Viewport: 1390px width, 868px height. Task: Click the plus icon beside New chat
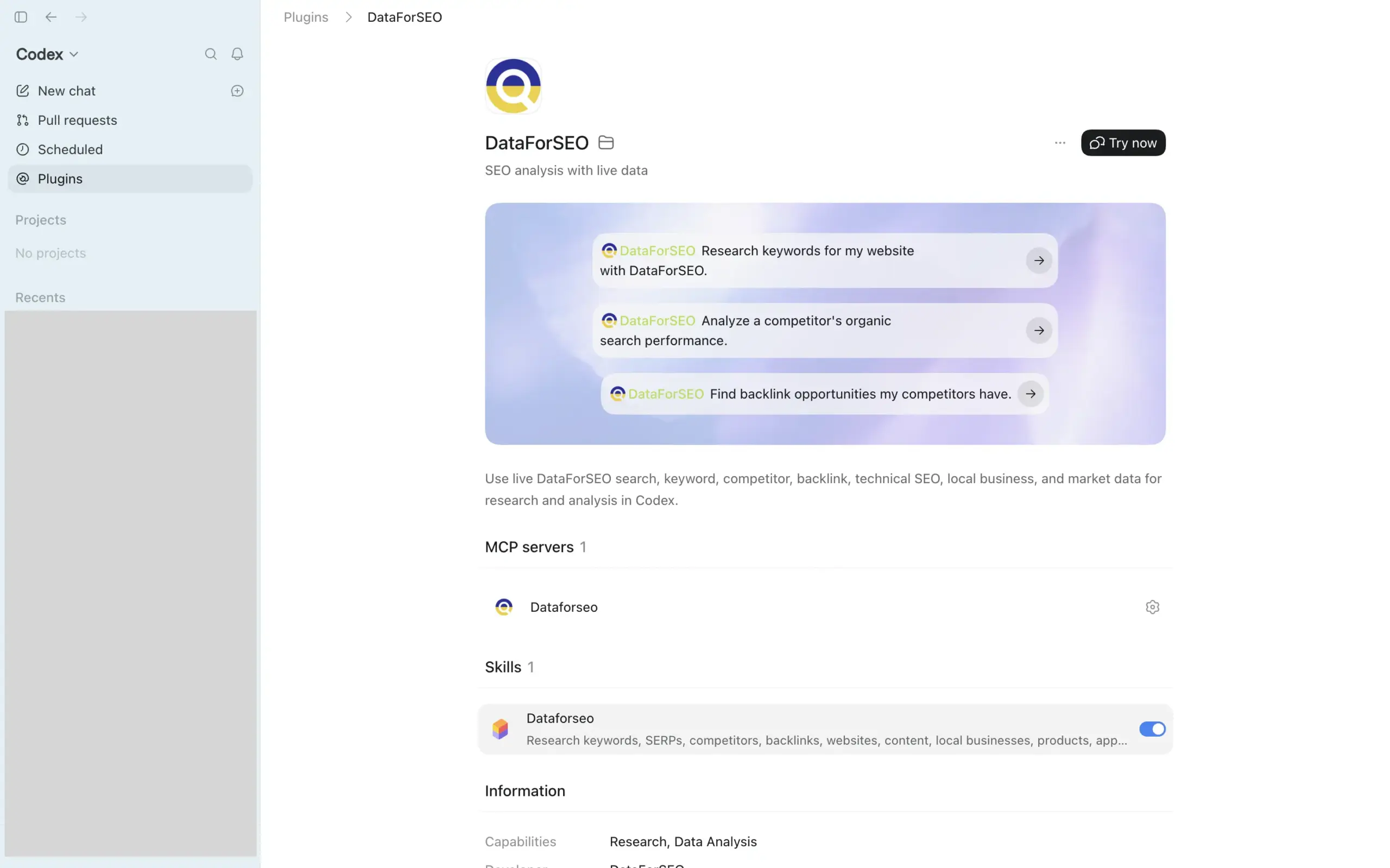click(237, 91)
